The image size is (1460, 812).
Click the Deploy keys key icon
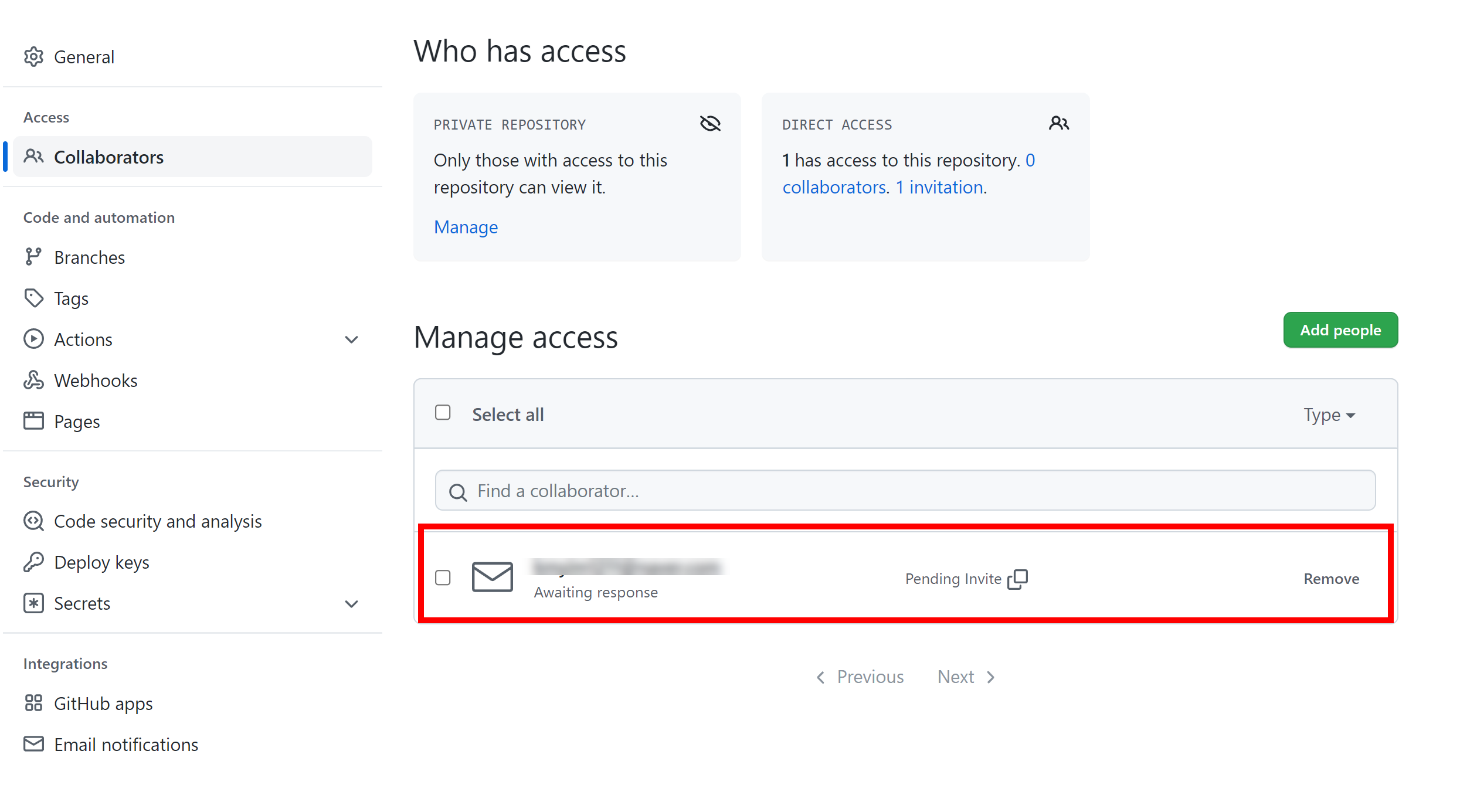(x=33, y=562)
